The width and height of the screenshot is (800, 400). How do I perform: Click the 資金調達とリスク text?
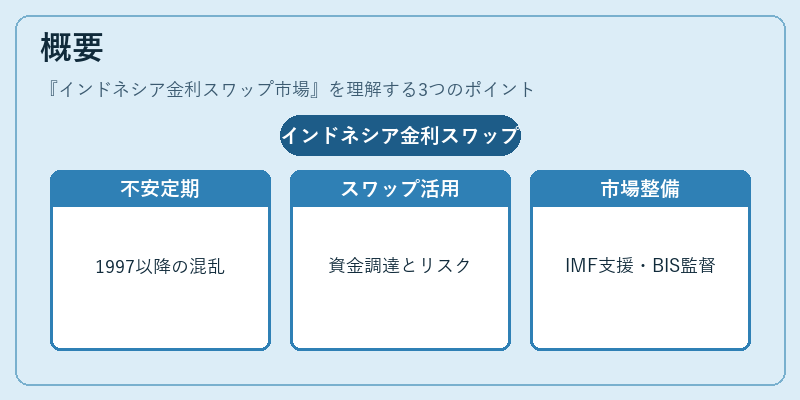(x=400, y=266)
